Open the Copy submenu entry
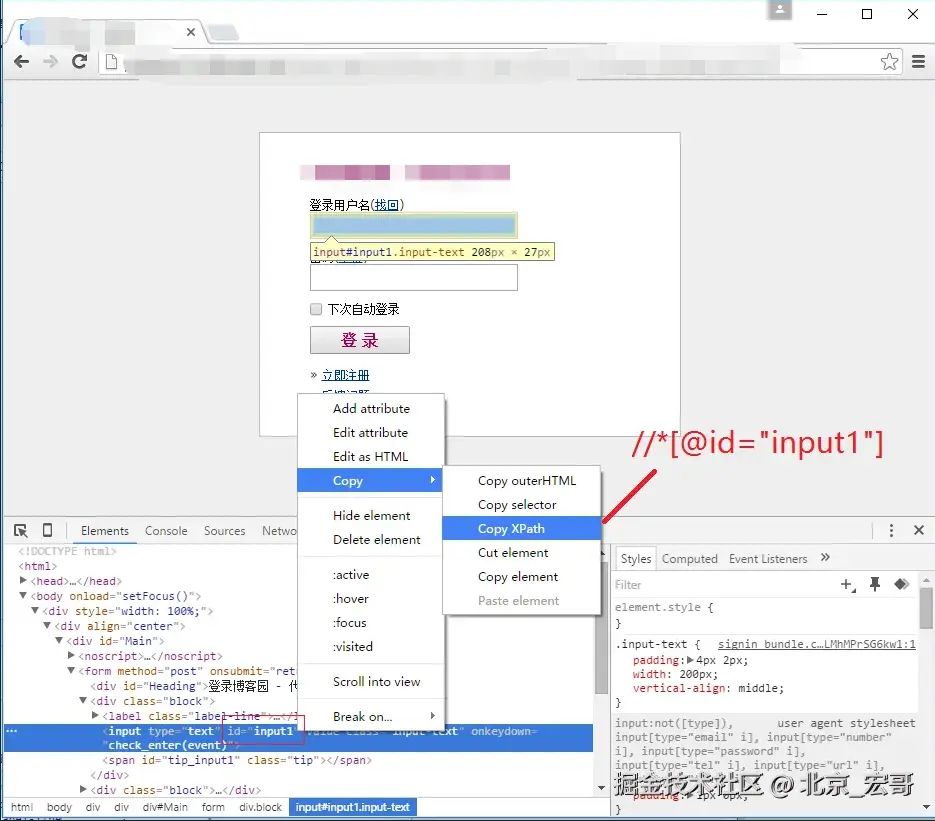 coord(369,480)
